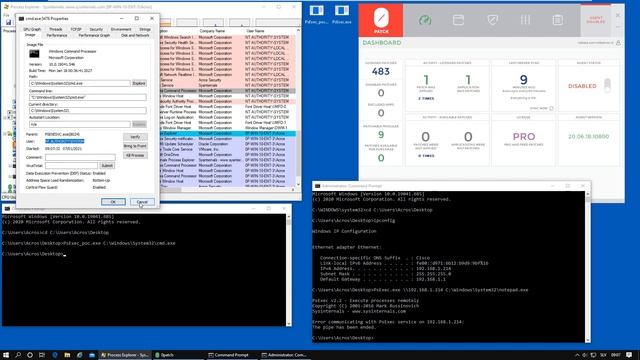This screenshot has height=360, width=640.
Task: Click the 0patch user account icon
Action: (x=618, y=43)
